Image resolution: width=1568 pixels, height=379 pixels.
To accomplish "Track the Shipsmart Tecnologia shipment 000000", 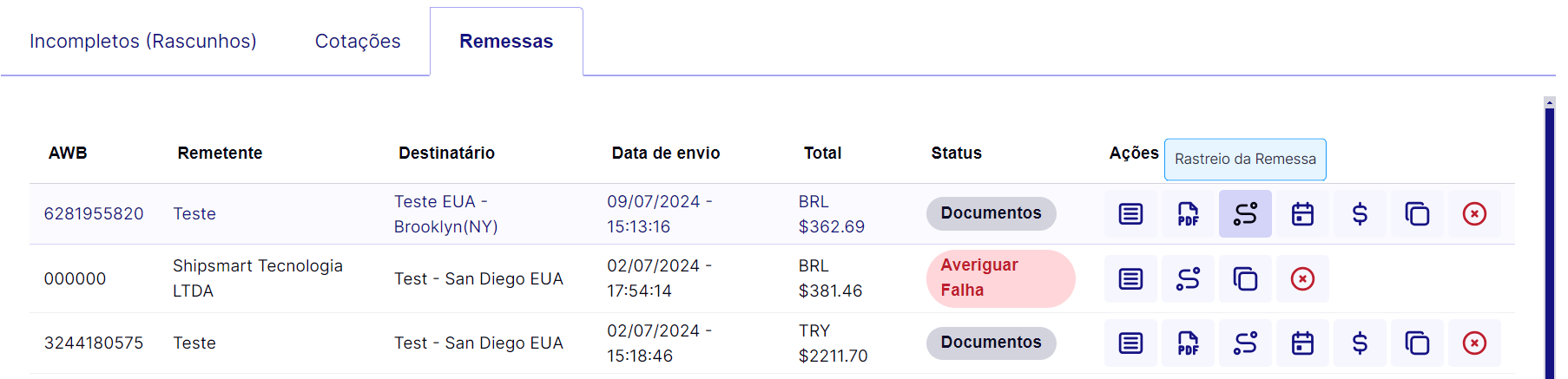I will point(1188,278).
